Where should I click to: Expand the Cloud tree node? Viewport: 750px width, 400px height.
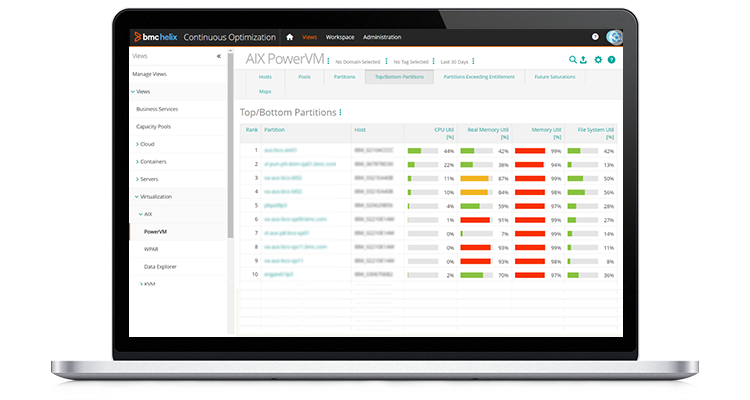138,144
